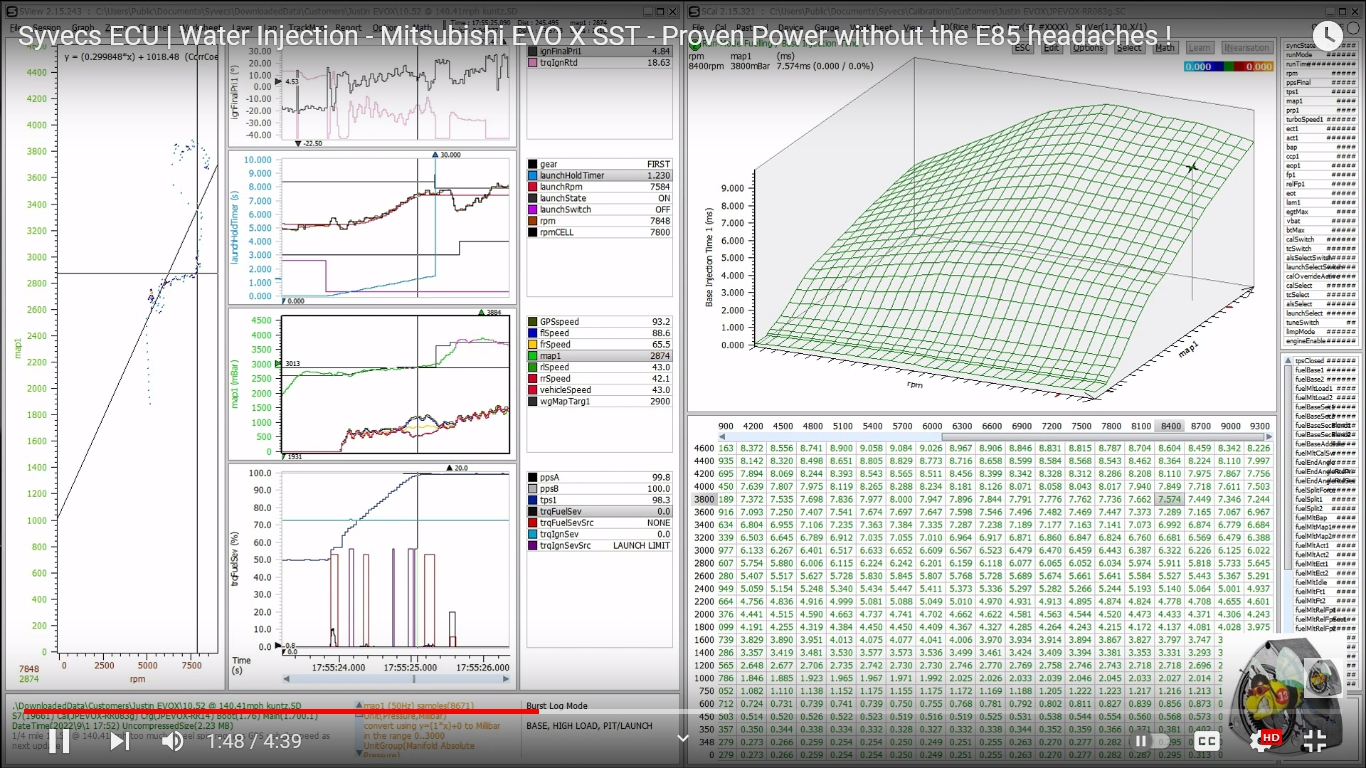Viewport: 1366px width, 768px height.
Task: Click the Watch Later clock icon
Action: [x=1327, y=36]
